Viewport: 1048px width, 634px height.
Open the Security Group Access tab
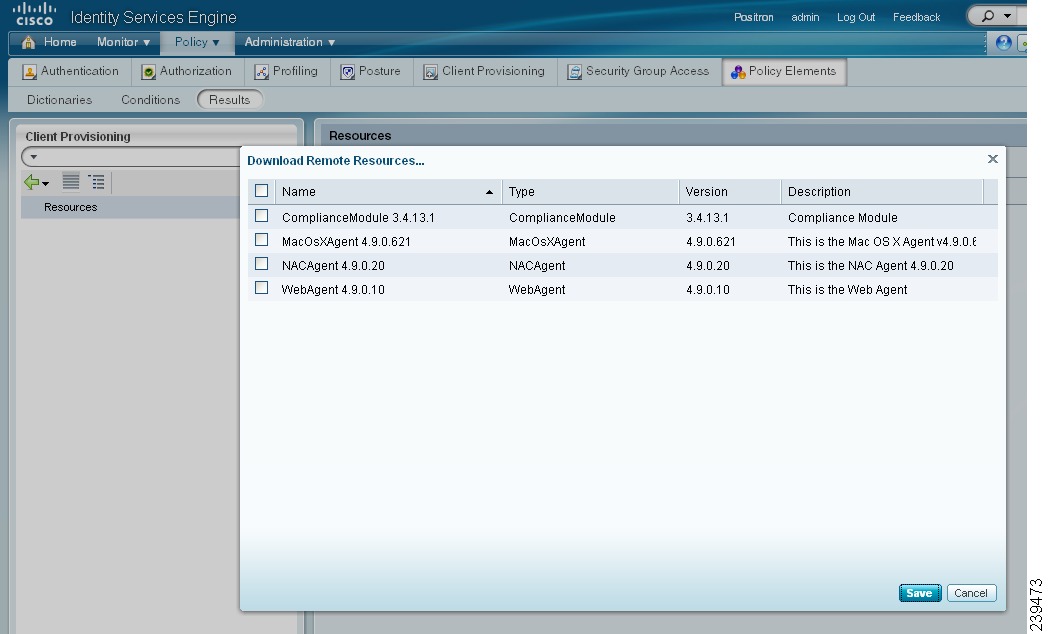(638, 71)
